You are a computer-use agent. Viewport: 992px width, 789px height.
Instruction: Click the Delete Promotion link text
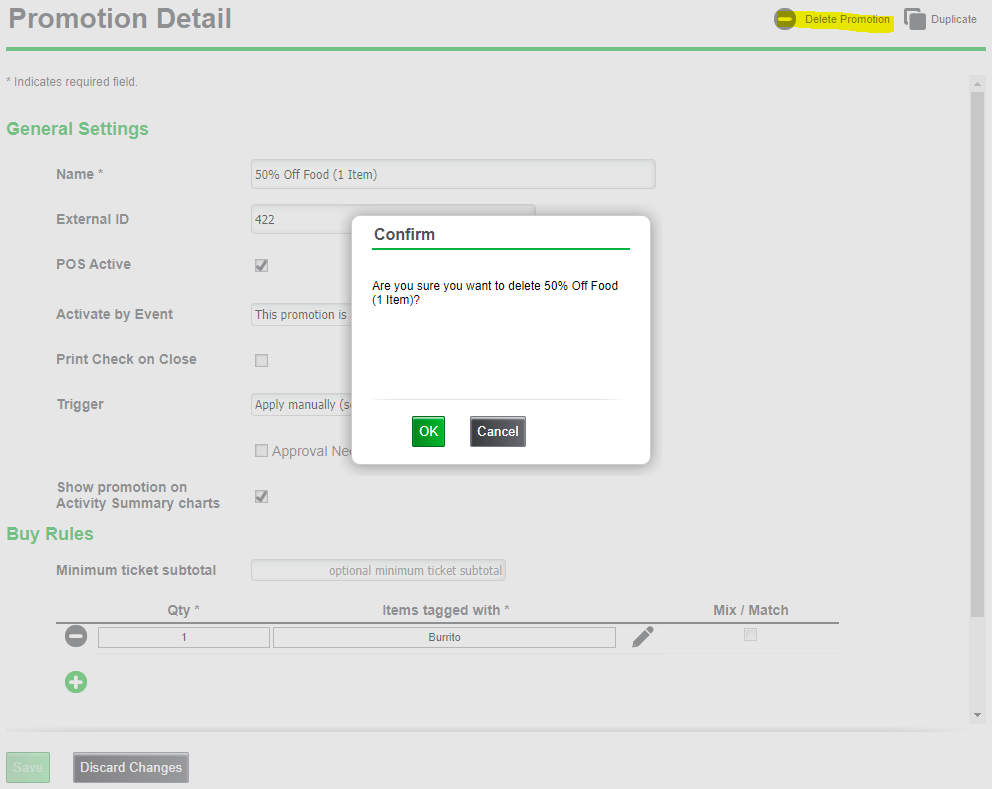[x=846, y=19]
